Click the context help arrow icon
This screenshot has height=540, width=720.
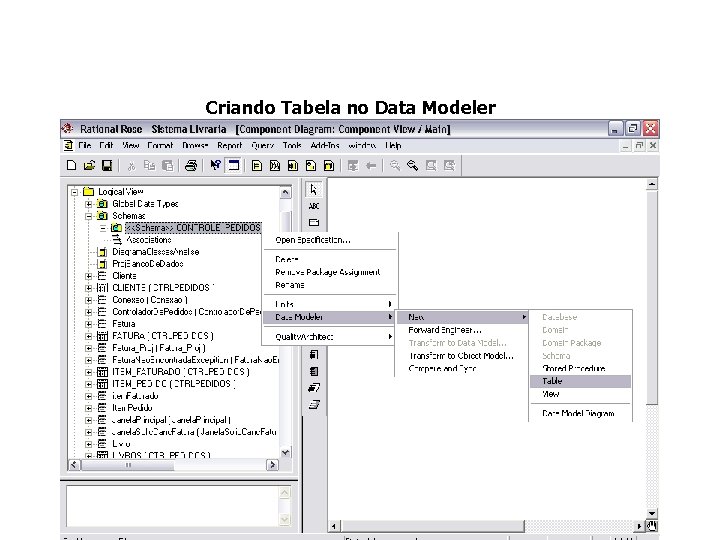click(215, 165)
